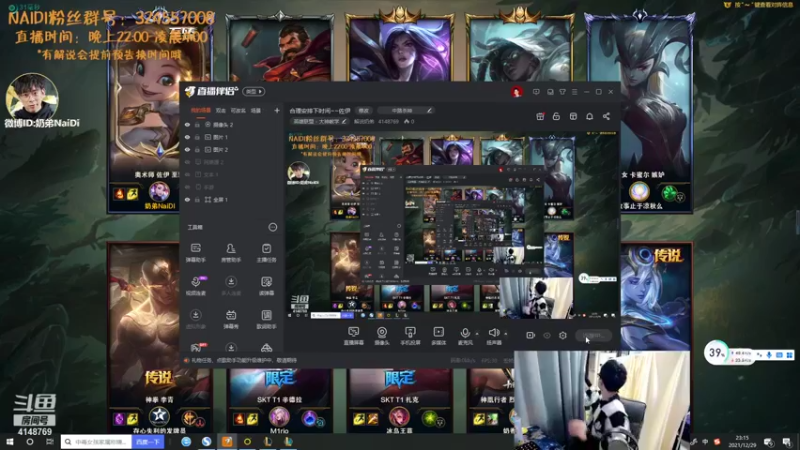This screenshot has width=800, height=450.
Task: Hide the 全屏 1 source
Action: [187, 199]
